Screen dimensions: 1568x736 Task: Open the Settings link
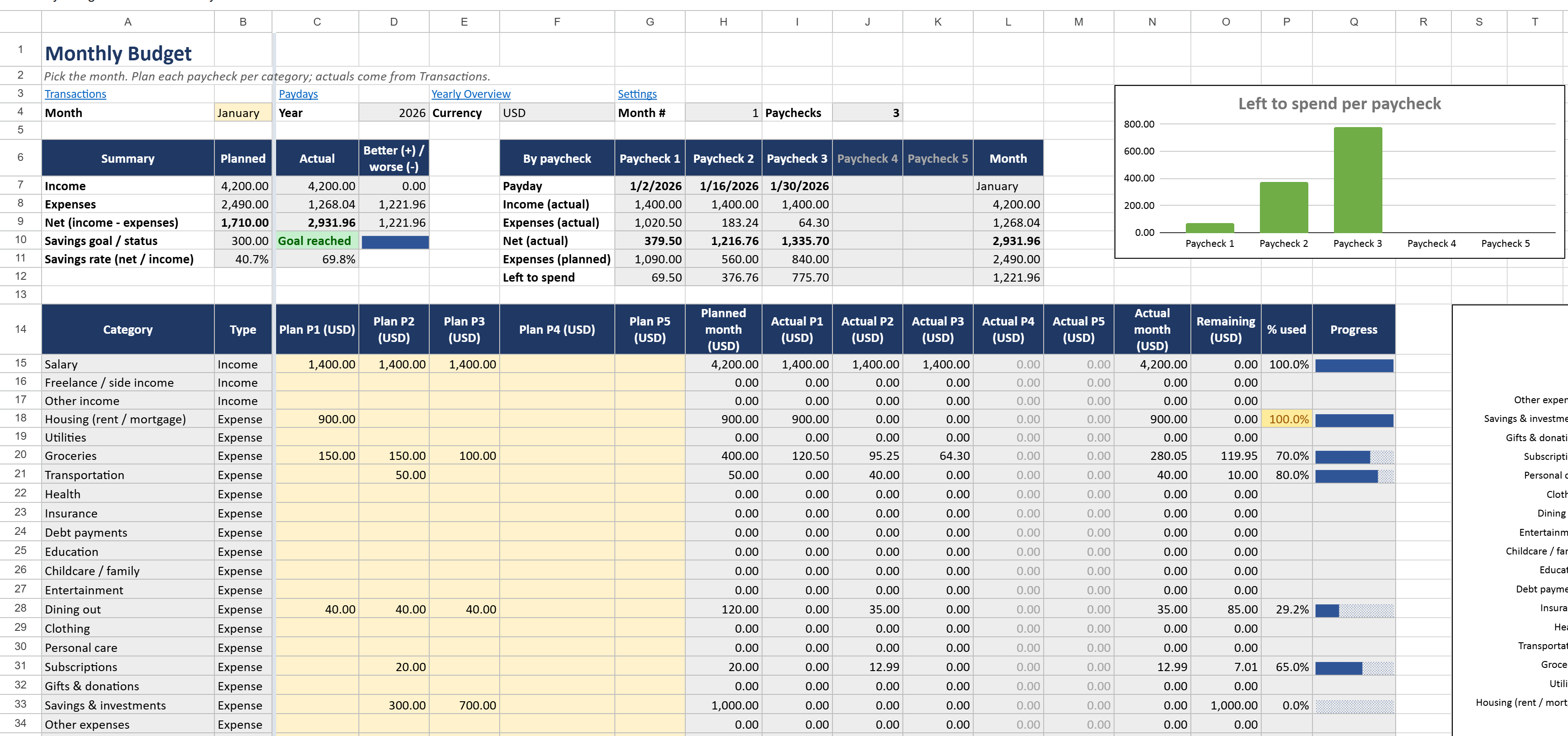(637, 94)
